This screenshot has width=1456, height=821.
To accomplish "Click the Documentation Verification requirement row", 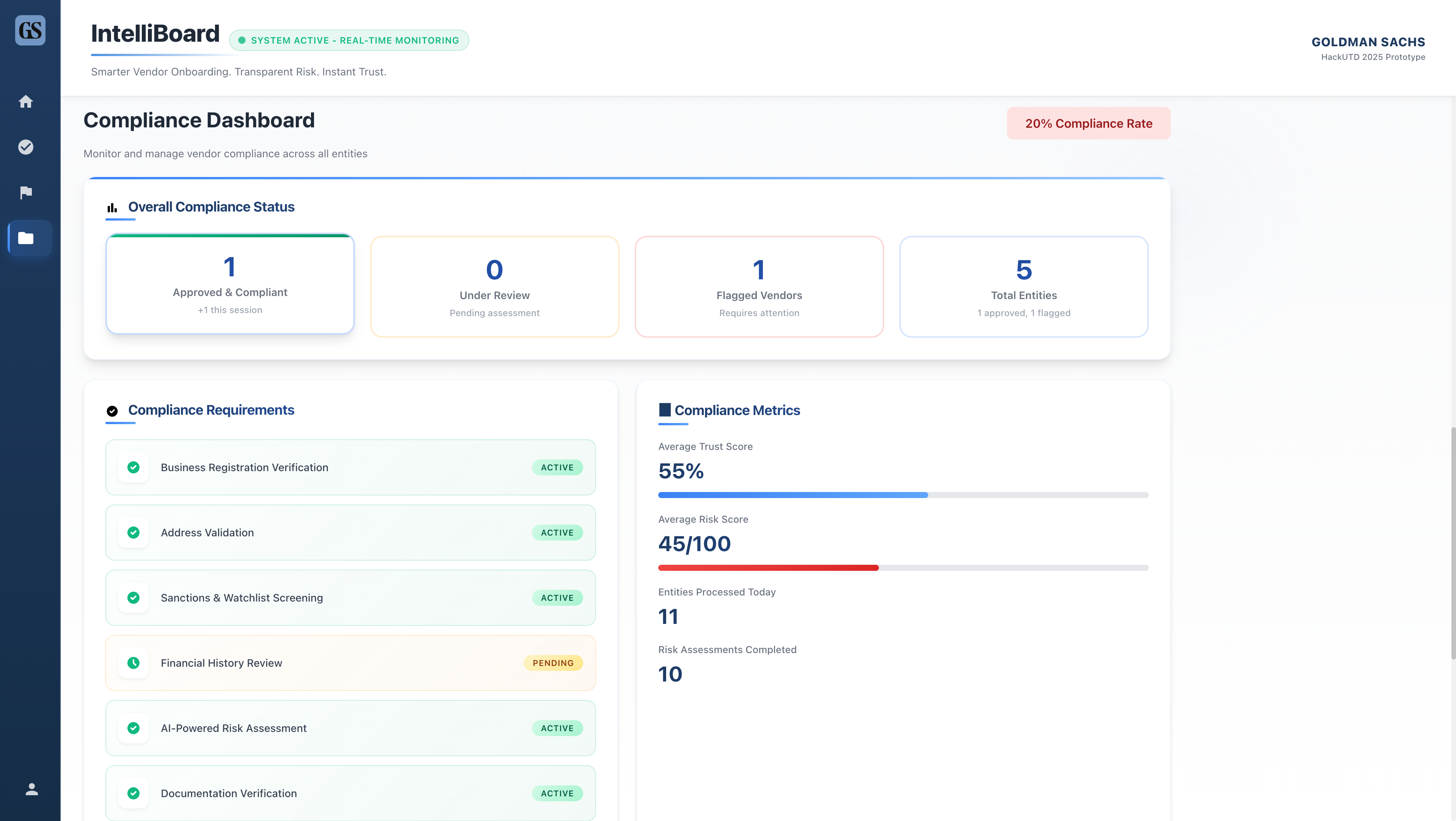I will pos(350,793).
